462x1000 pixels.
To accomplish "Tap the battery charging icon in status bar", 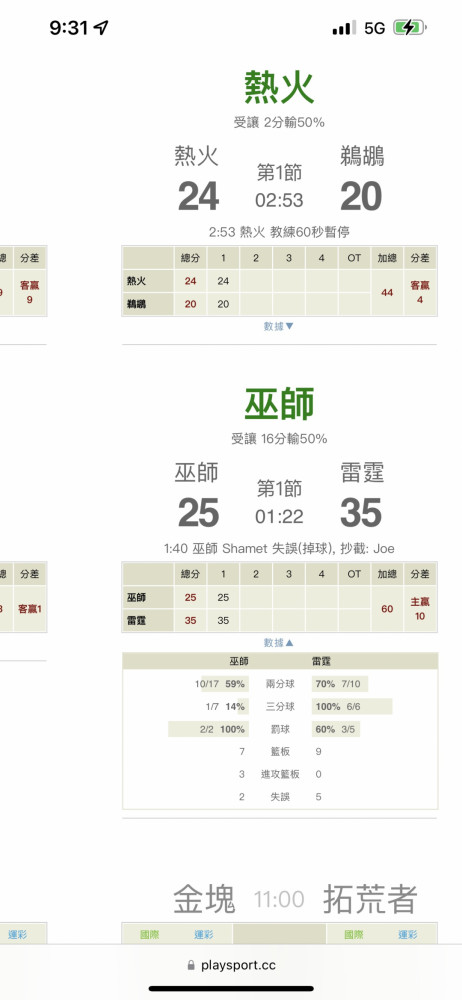I will pyautogui.click(x=410, y=27).
